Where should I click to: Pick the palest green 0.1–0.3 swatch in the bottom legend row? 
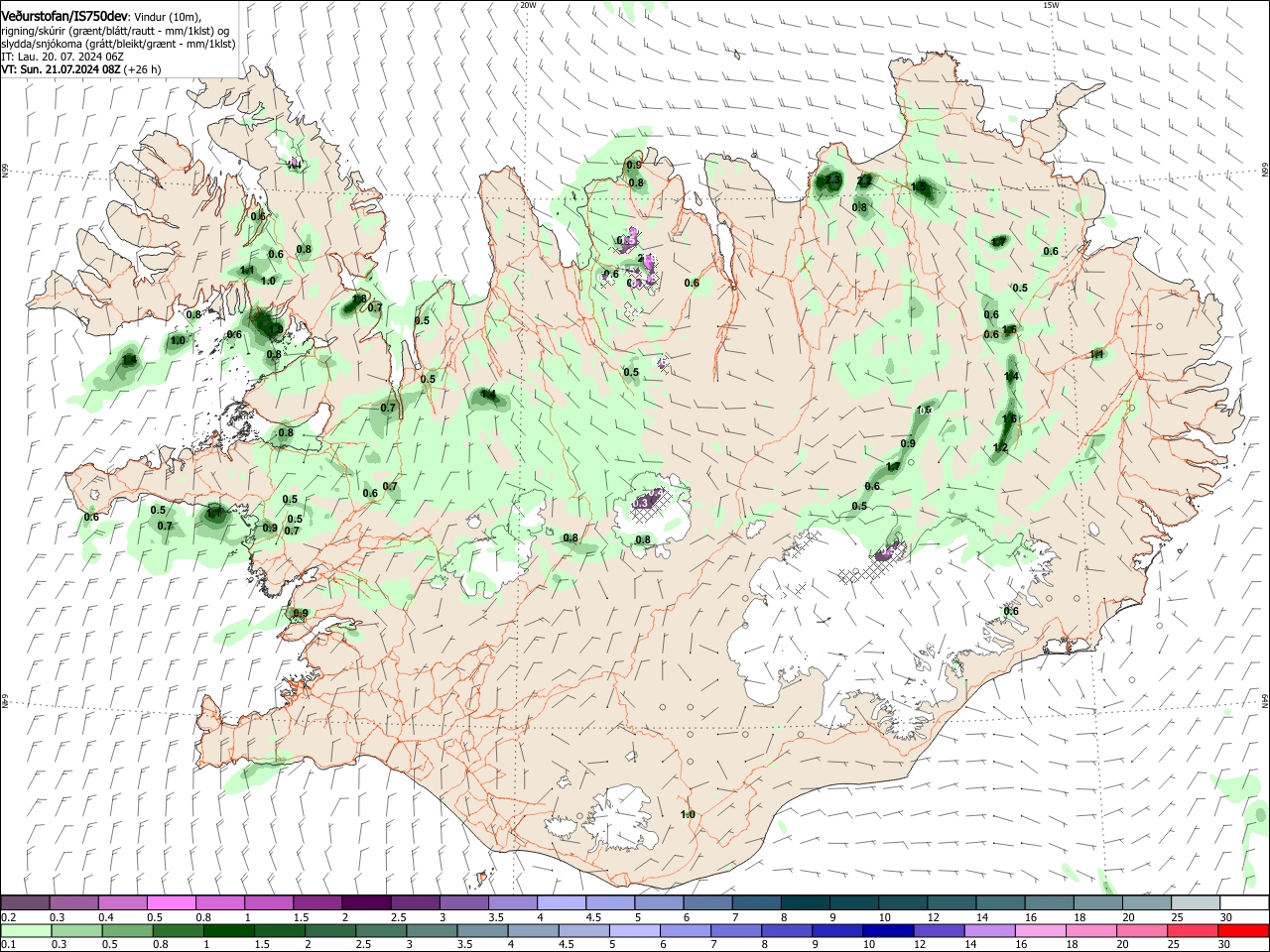point(26,930)
